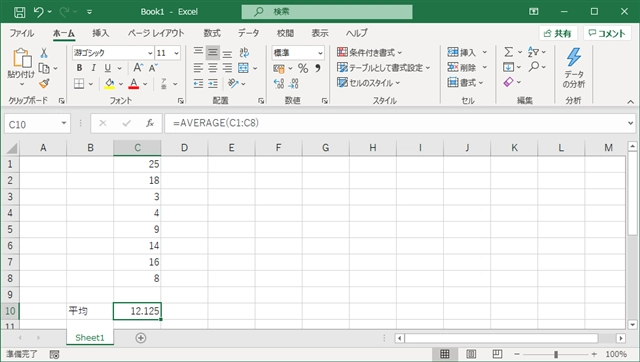The image size is (640, 362).
Task: Open セルのスタイル cell styles dropdown
Action: tap(369, 83)
